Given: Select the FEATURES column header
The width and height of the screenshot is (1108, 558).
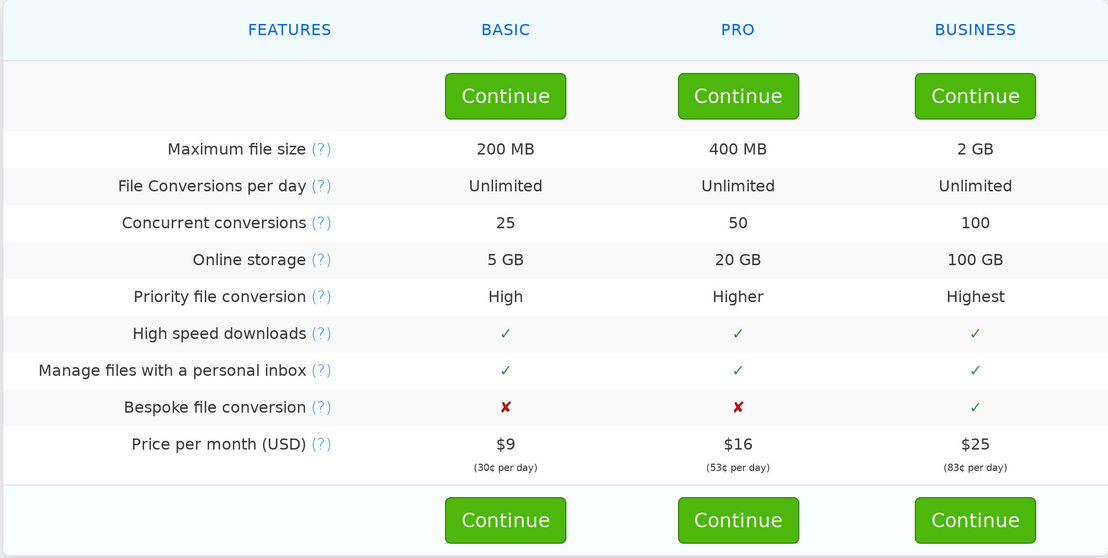Looking at the screenshot, I should pyautogui.click(x=289, y=30).
